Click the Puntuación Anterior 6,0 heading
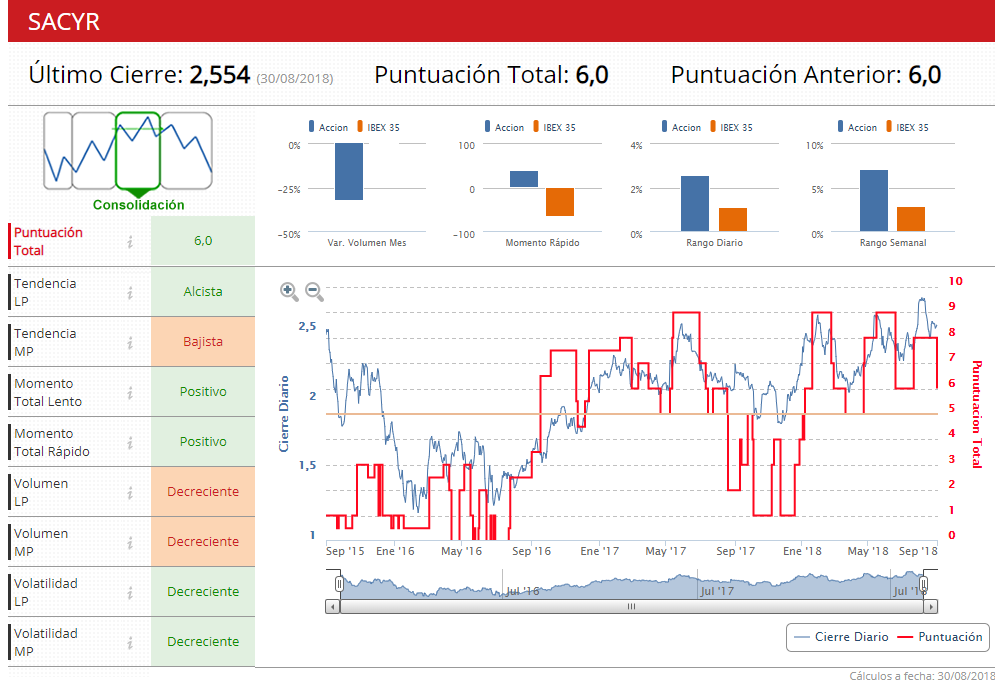This screenshot has height=682, width=995. pos(806,75)
